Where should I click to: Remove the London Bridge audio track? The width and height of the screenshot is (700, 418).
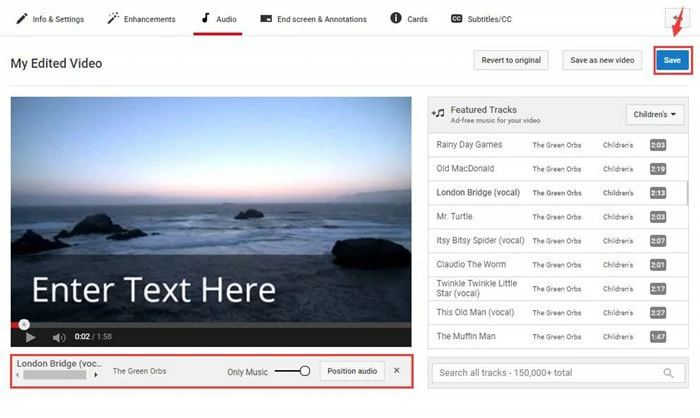tap(396, 371)
